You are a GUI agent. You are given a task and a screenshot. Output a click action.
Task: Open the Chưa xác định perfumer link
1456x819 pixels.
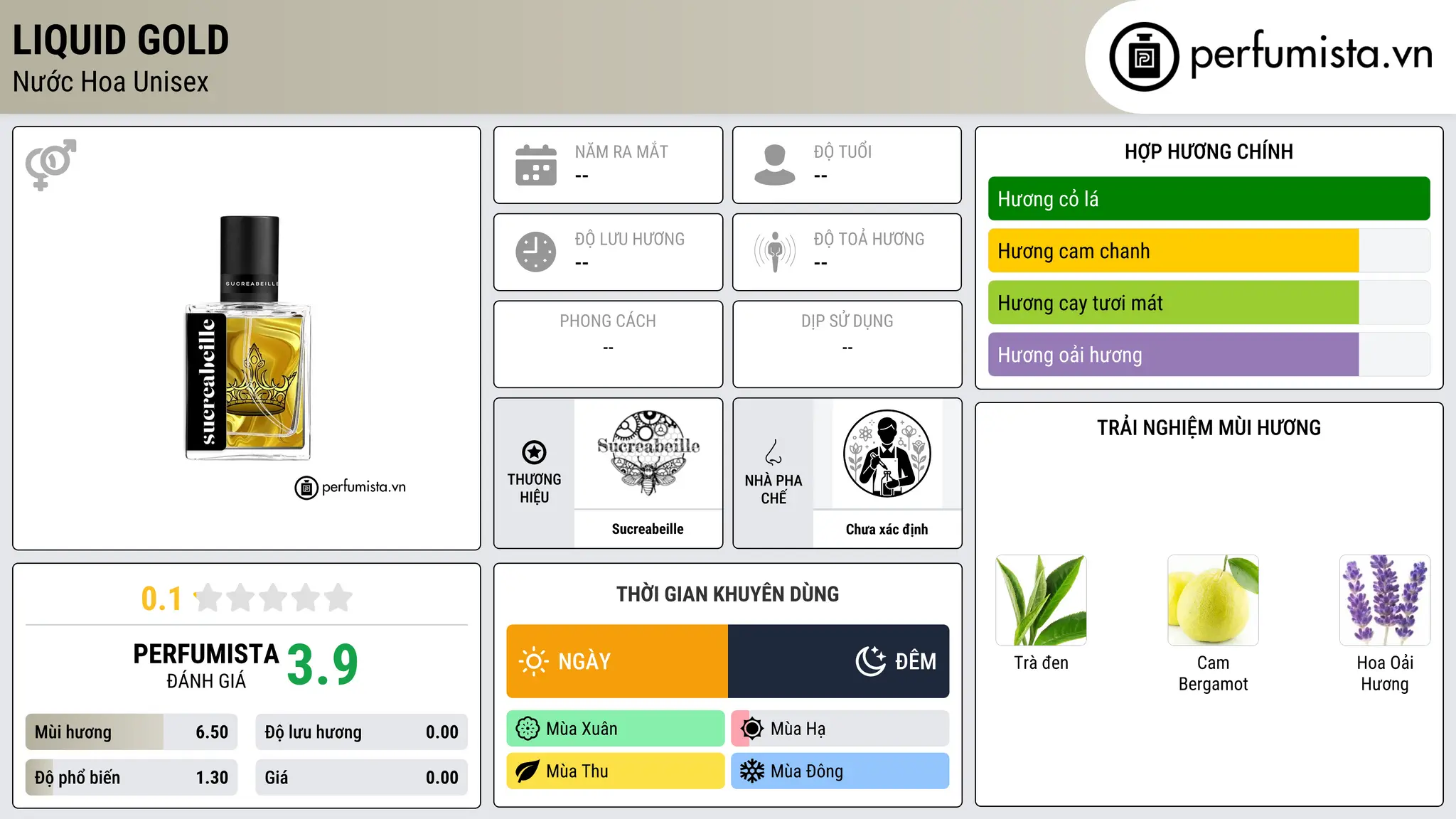pyautogui.click(x=887, y=529)
